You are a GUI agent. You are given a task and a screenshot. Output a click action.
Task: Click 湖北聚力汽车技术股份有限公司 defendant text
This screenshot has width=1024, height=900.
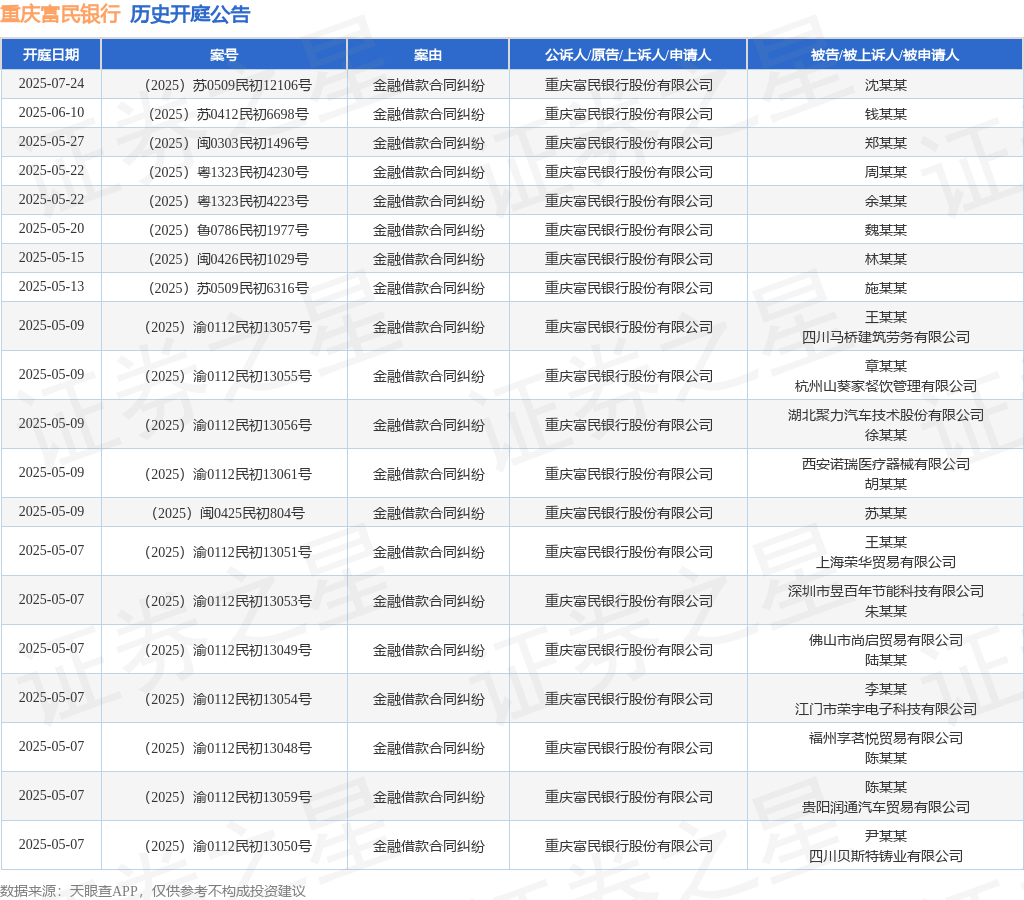point(886,415)
